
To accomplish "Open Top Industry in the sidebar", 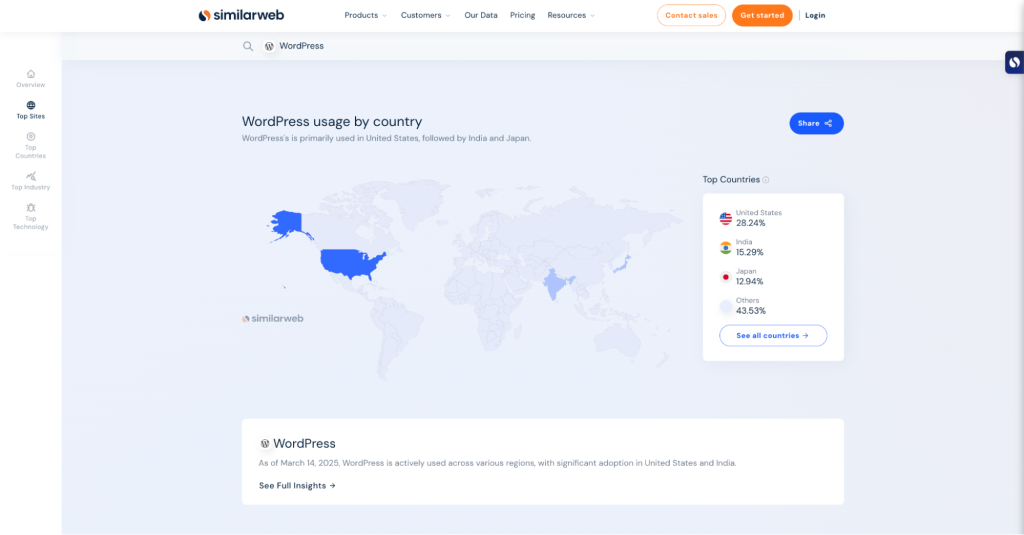I will click(x=31, y=181).
